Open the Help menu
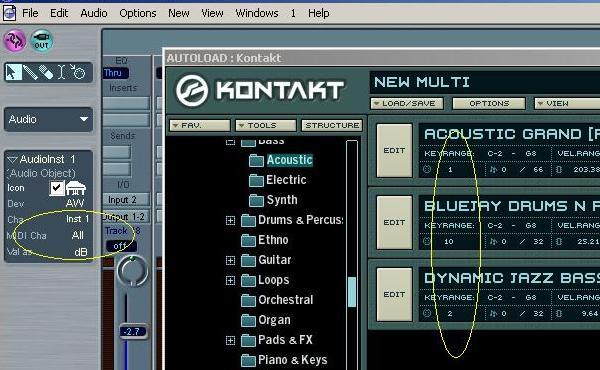Image resolution: width=600 pixels, height=370 pixels. (x=318, y=13)
